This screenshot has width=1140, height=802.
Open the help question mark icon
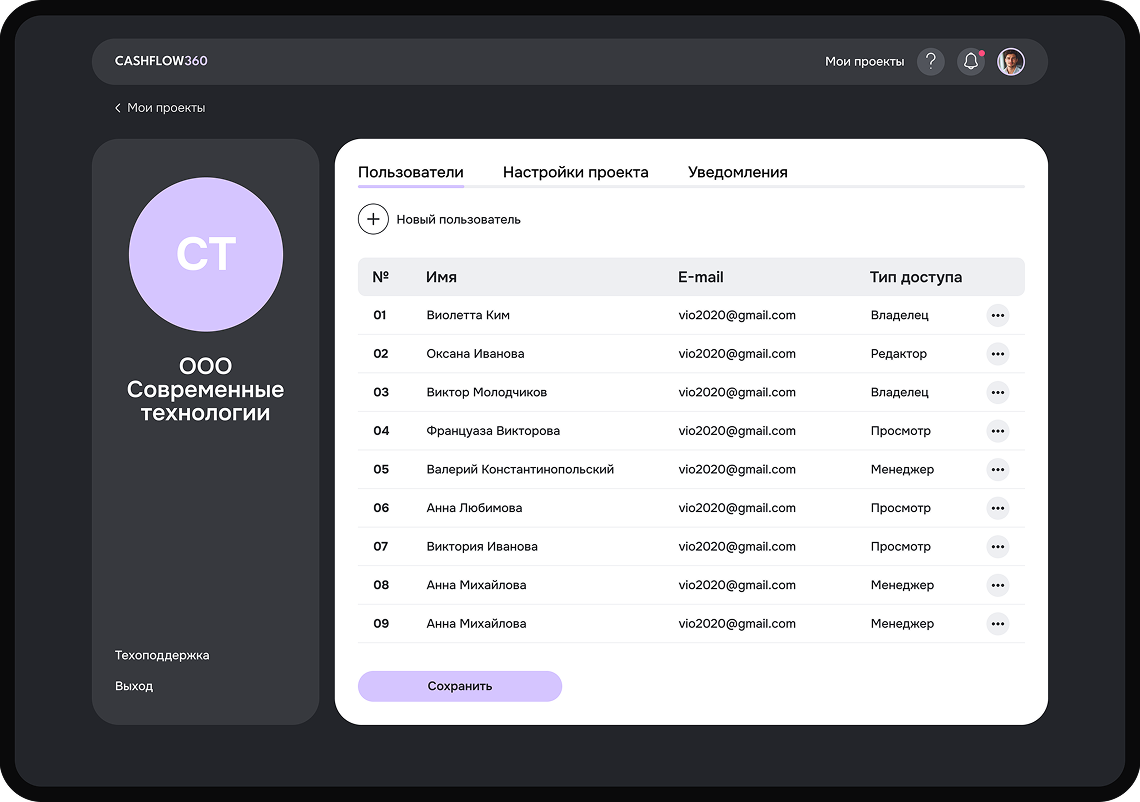930,62
